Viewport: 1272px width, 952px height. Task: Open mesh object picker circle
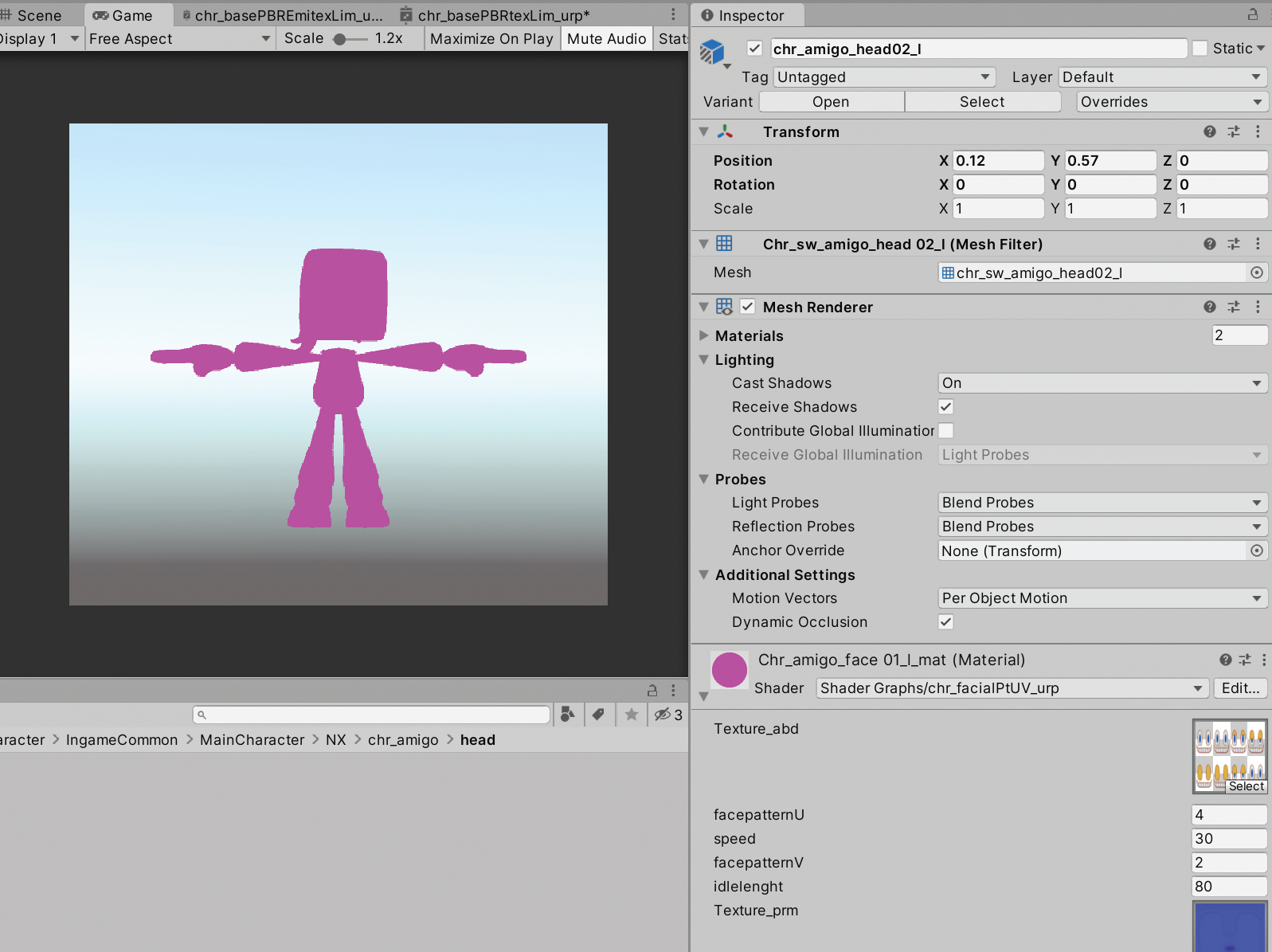point(1256,272)
